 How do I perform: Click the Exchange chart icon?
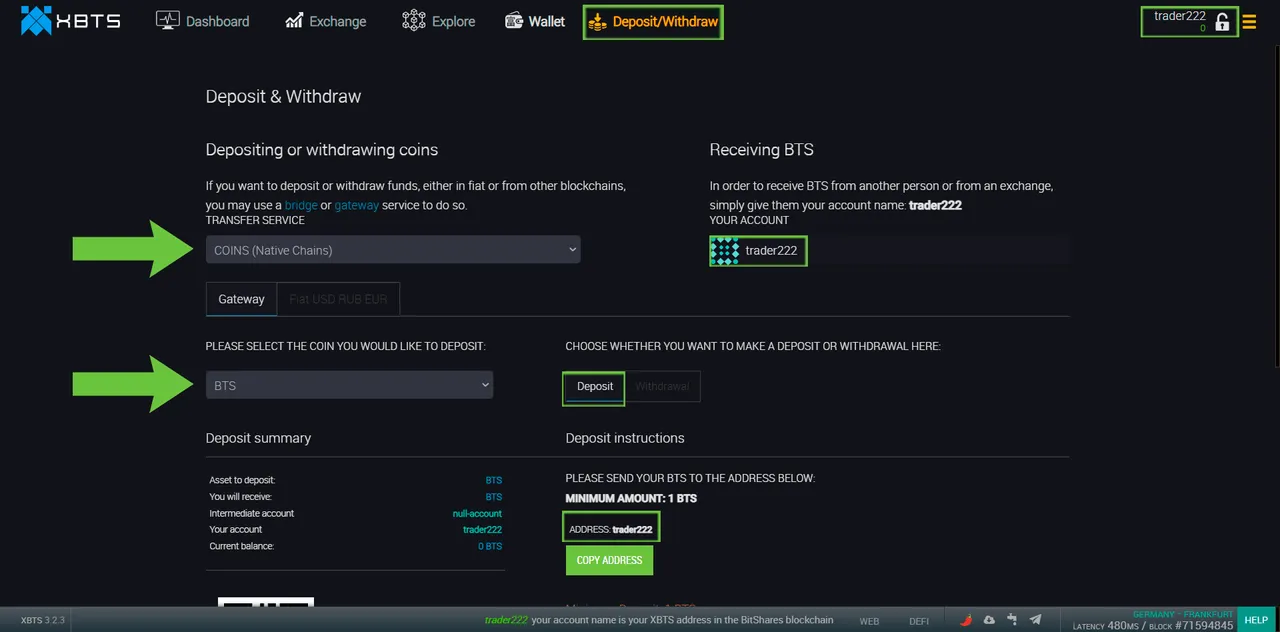click(x=294, y=21)
